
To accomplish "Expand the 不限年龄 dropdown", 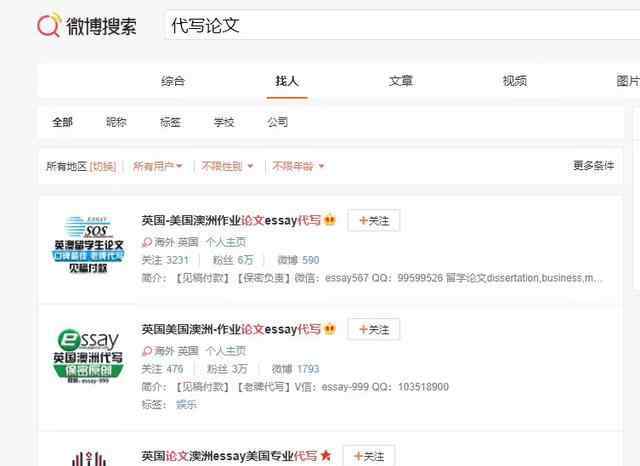I will tap(298, 166).
